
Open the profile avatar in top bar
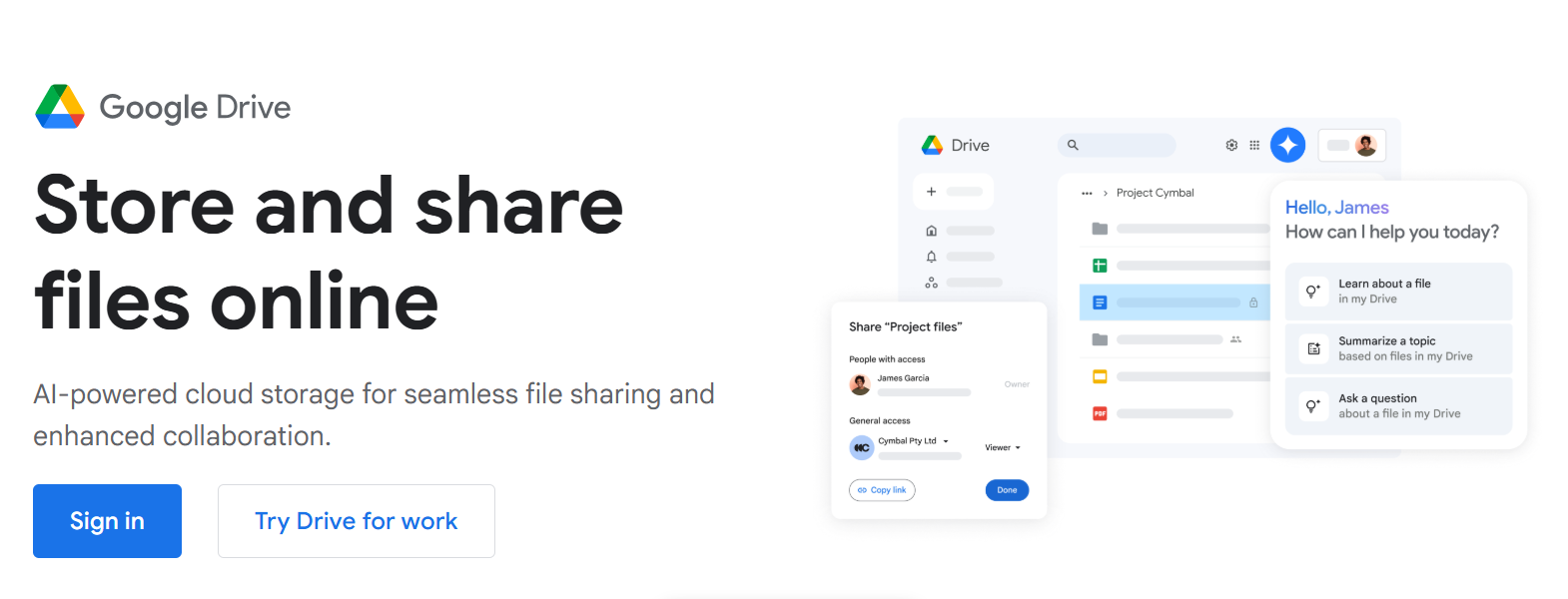tap(1365, 145)
